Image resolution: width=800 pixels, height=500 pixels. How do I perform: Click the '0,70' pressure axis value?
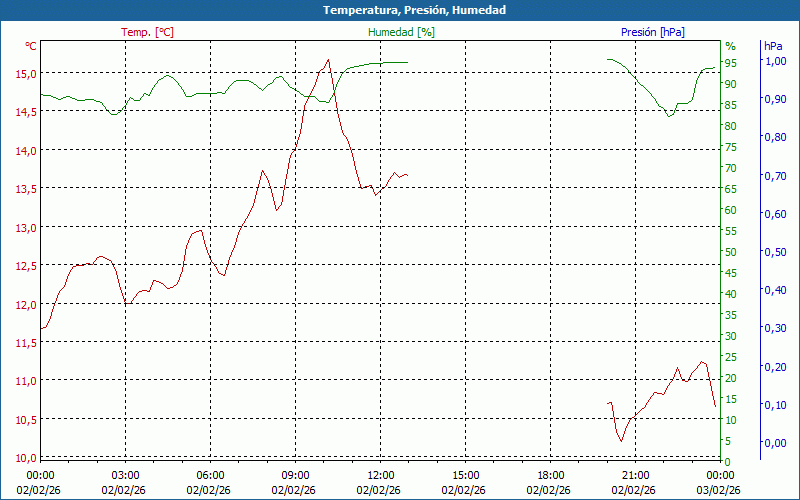click(775, 176)
